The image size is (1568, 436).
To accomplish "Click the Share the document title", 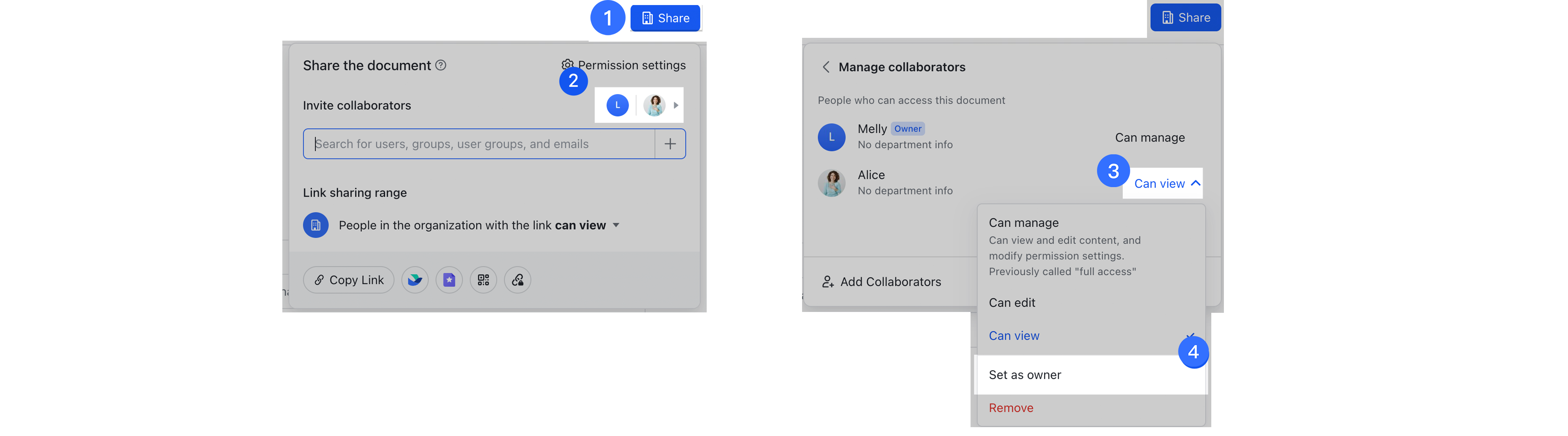I will [x=367, y=66].
